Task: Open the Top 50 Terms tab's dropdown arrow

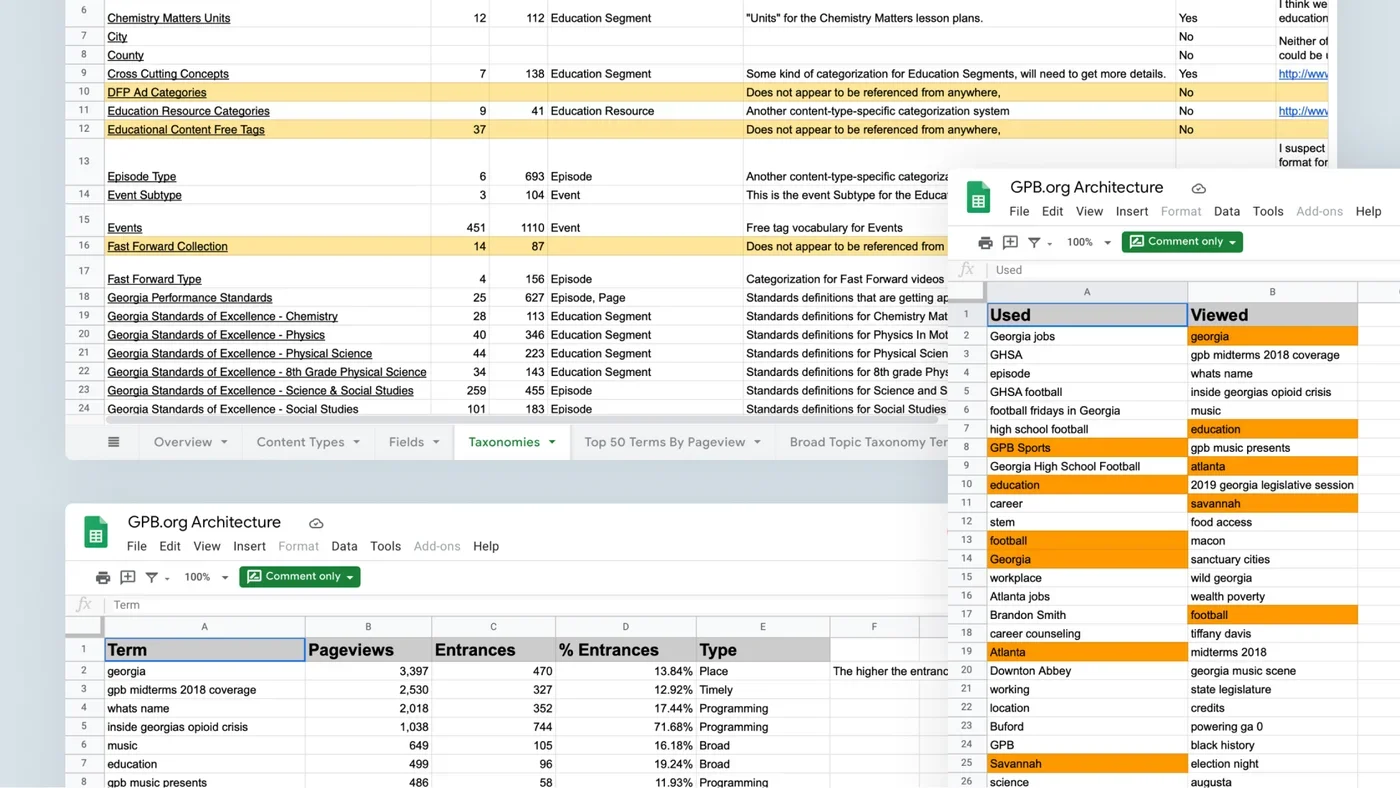Action: 757,442
